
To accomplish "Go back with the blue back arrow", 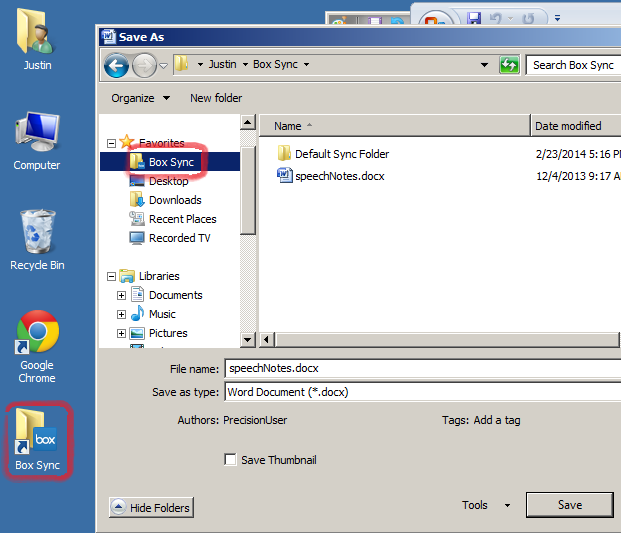I will pos(116,65).
